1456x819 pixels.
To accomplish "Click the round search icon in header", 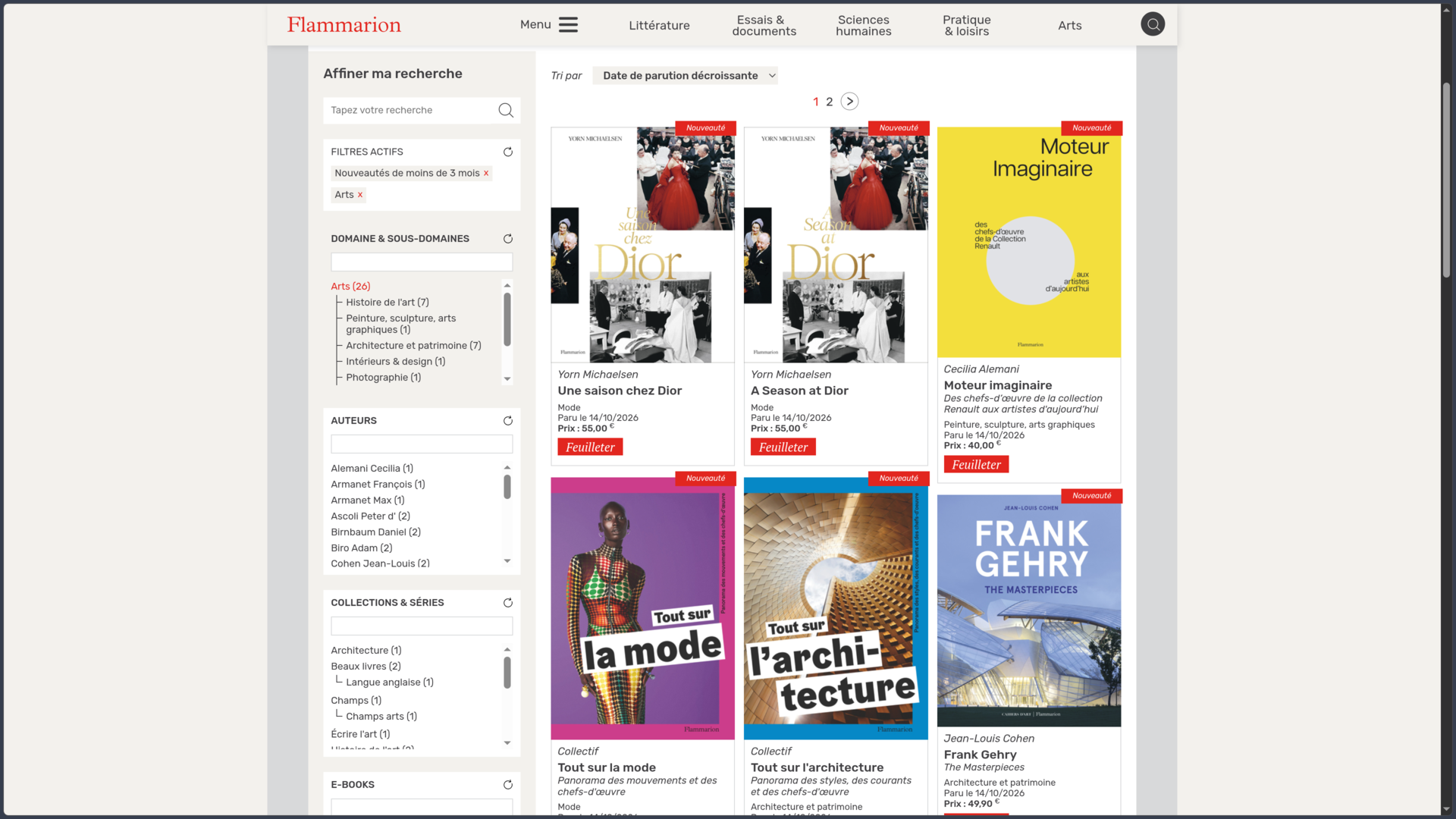I will point(1153,24).
